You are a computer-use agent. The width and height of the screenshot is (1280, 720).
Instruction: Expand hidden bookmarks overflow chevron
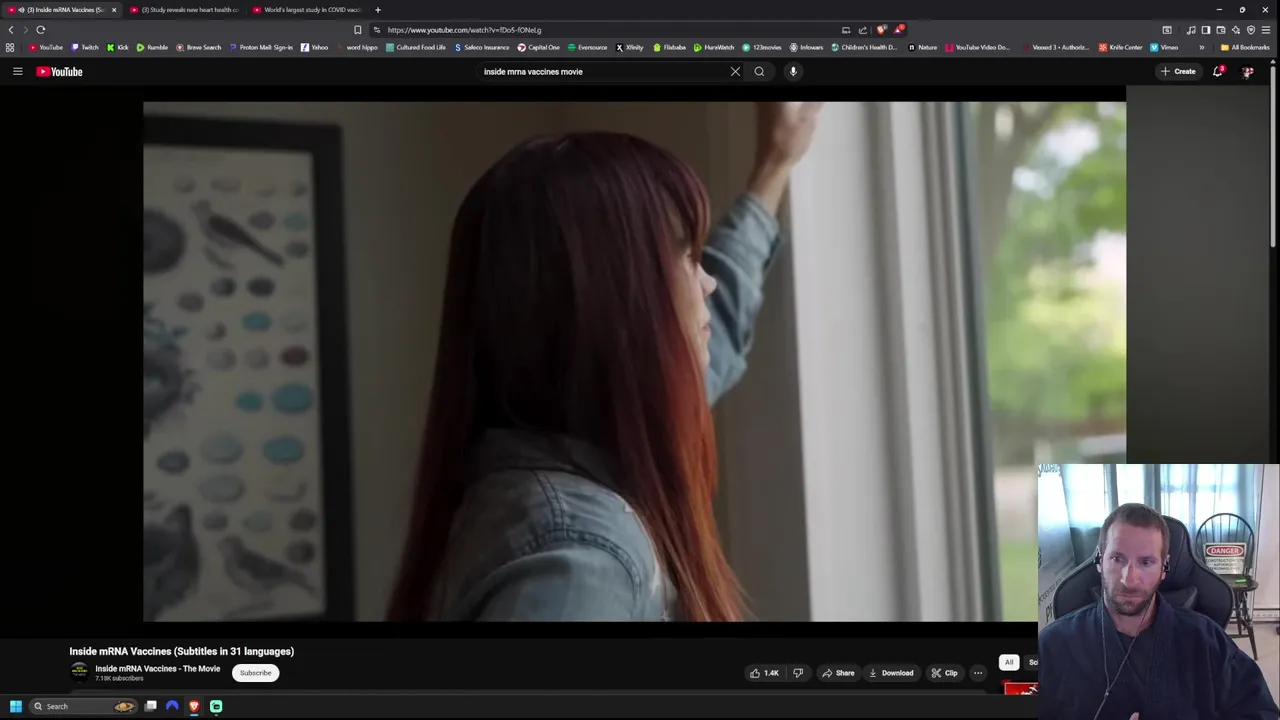pyautogui.click(x=1201, y=47)
